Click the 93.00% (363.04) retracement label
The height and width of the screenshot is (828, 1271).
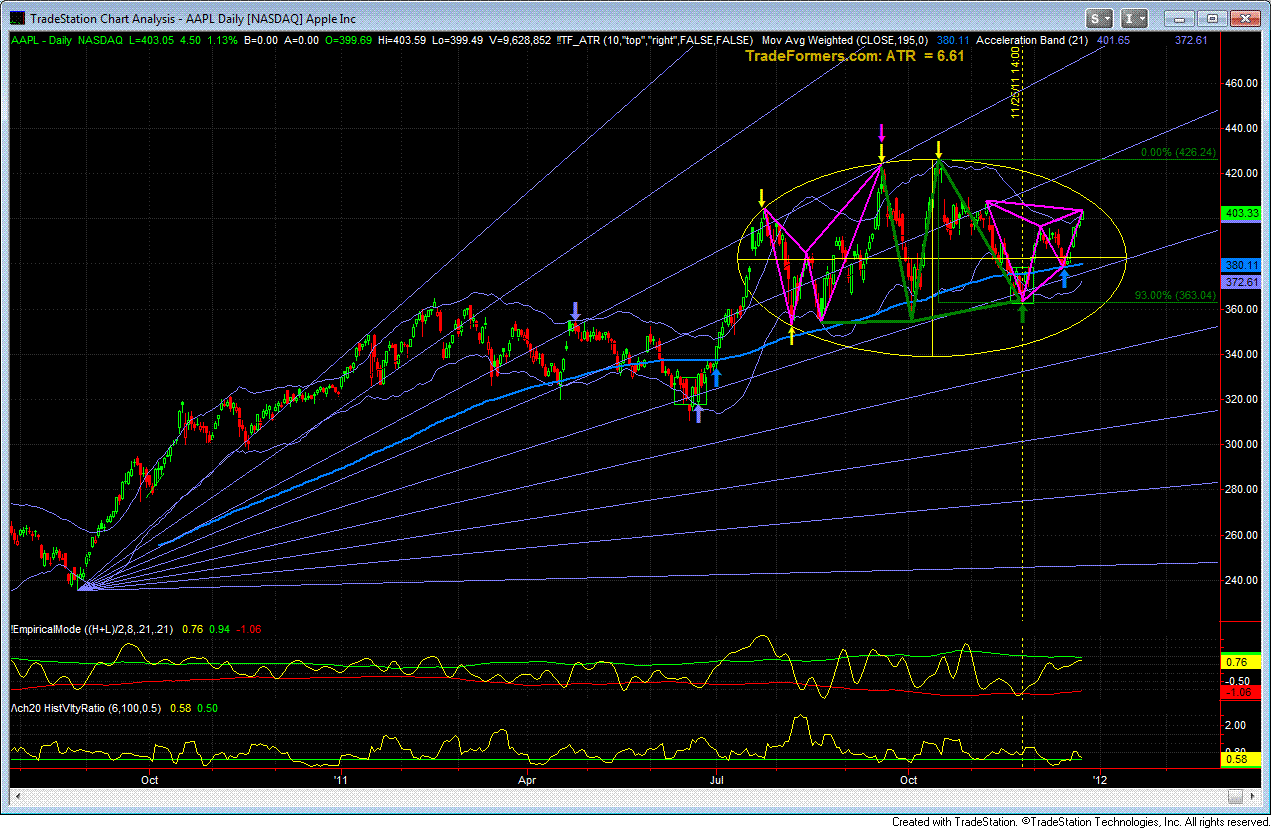tap(1175, 295)
